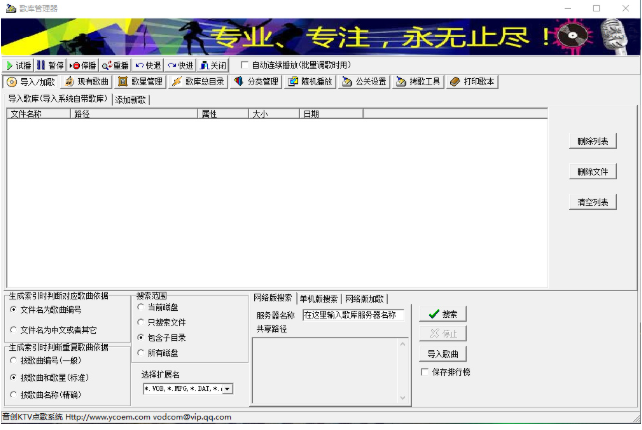Sort list by 文件名称 column header
The width and height of the screenshot is (642, 430).
[x=38, y=114]
